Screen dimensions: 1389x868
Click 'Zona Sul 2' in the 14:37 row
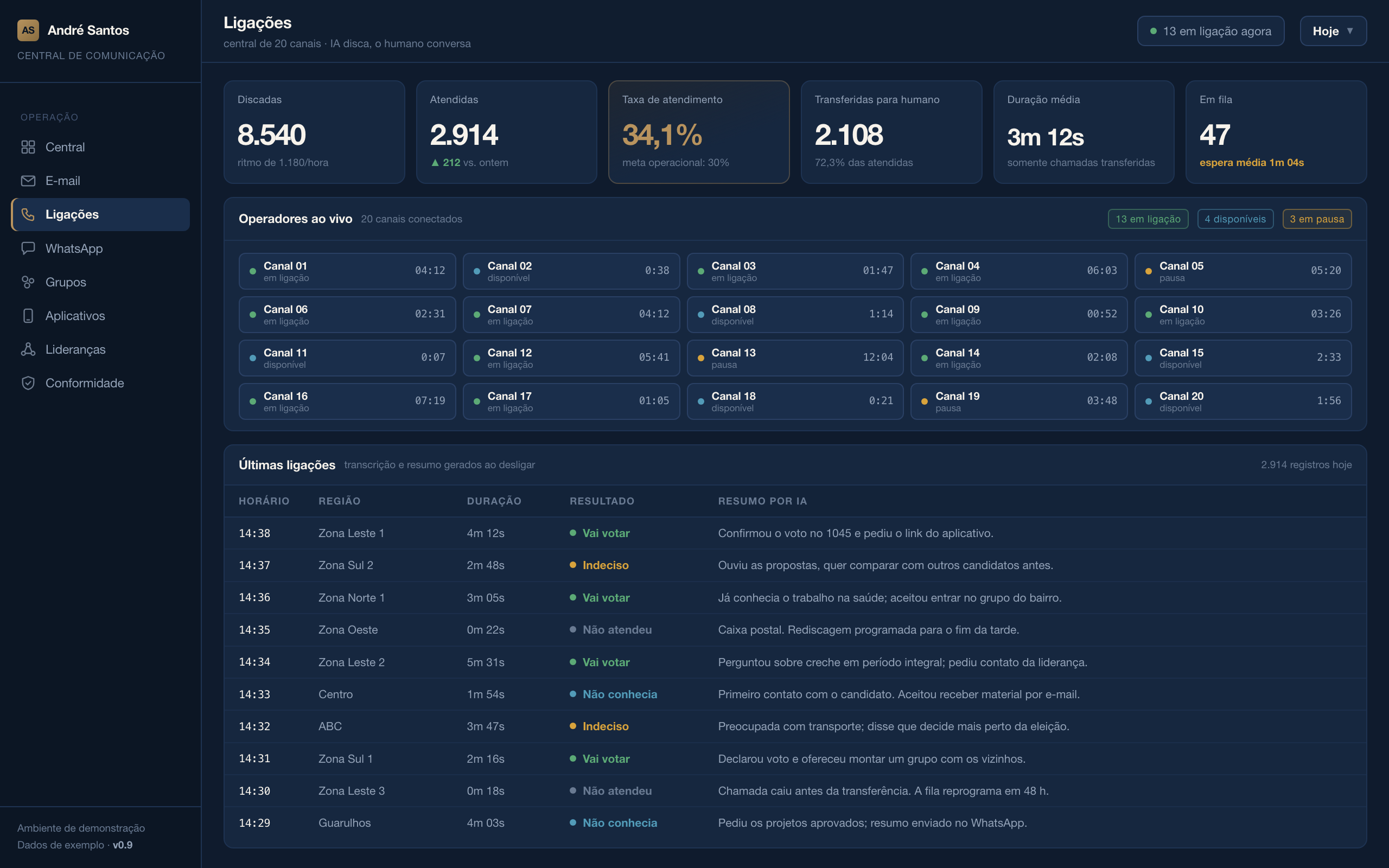tap(346, 565)
